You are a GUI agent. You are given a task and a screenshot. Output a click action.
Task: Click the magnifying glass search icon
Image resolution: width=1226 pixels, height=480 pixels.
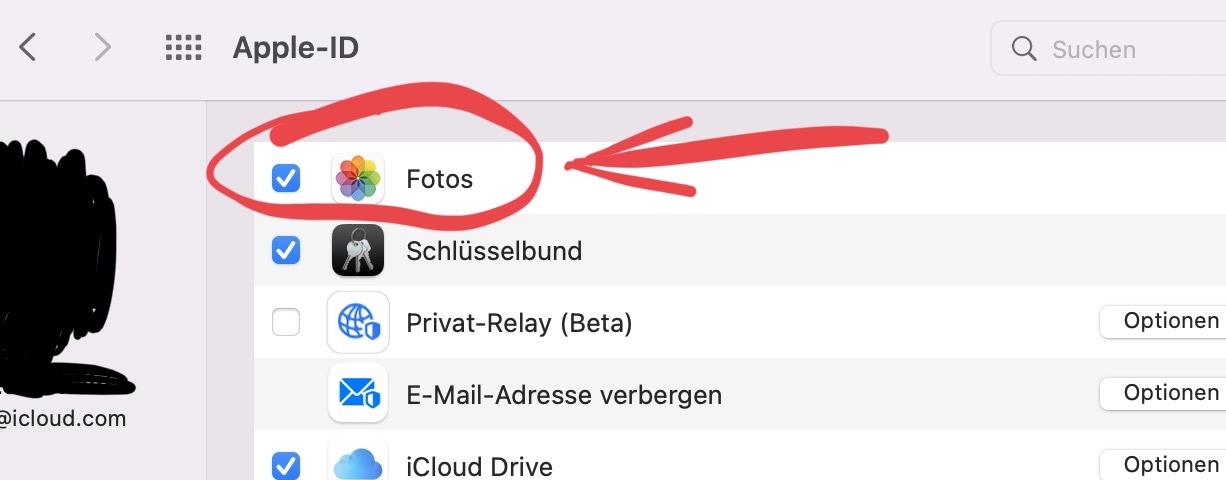point(1024,49)
